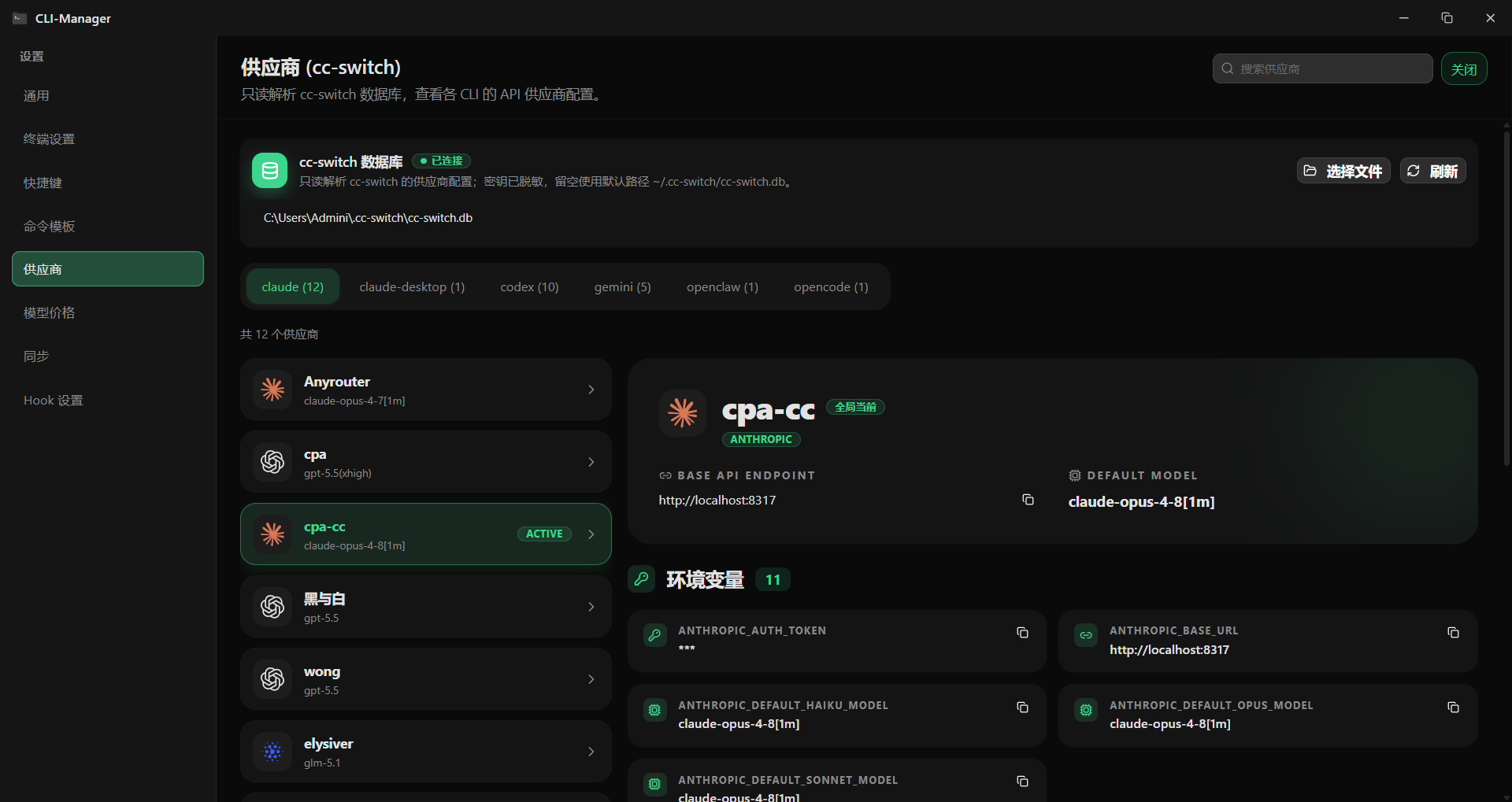Click the SONNET_MODEL chip icon

(654, 784)
